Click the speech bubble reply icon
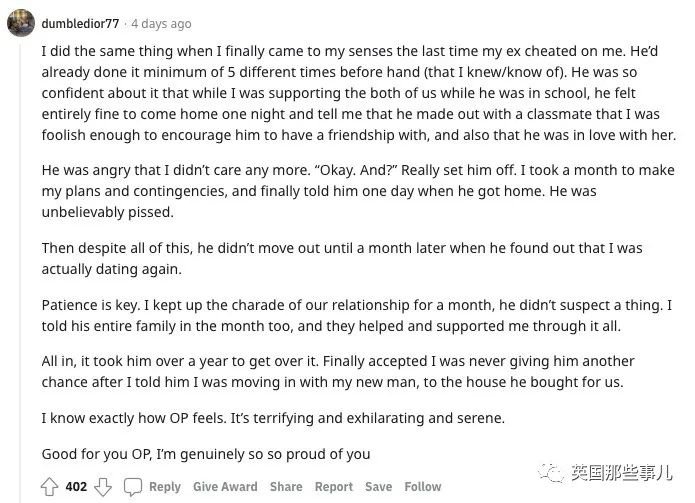The height and width of the screenshot is (503, 695). click(x=133, y=487)
